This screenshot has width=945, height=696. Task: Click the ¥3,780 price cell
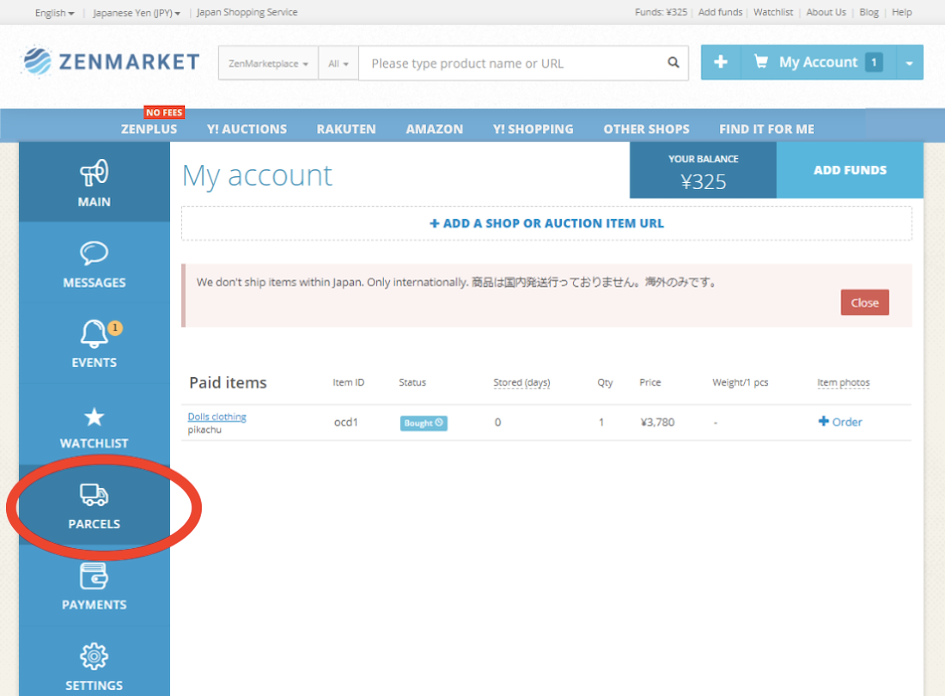click(657, 422)
